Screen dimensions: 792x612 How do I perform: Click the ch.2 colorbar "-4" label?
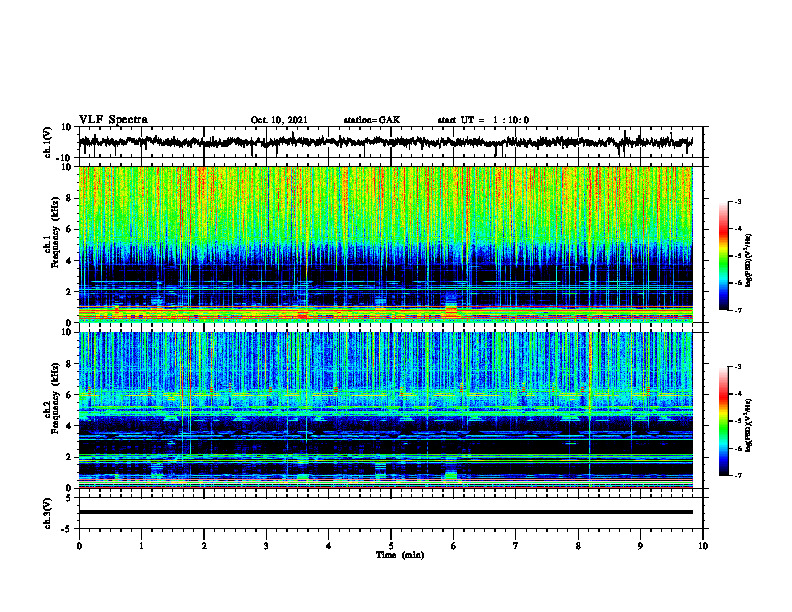(x=738, y=394)
